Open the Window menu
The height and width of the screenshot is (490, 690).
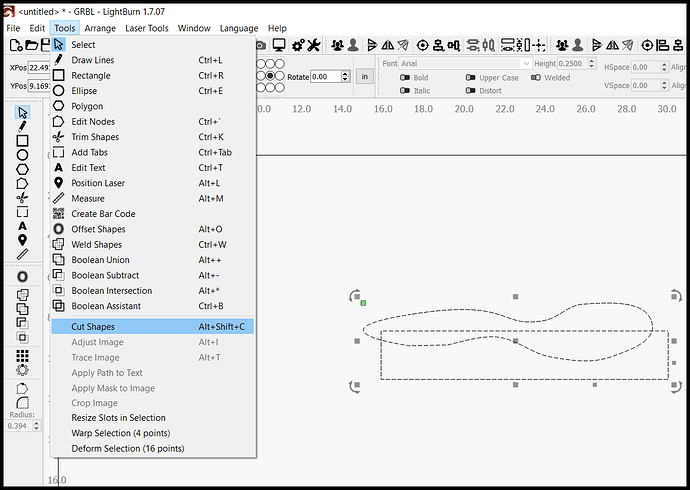[194, 28]
